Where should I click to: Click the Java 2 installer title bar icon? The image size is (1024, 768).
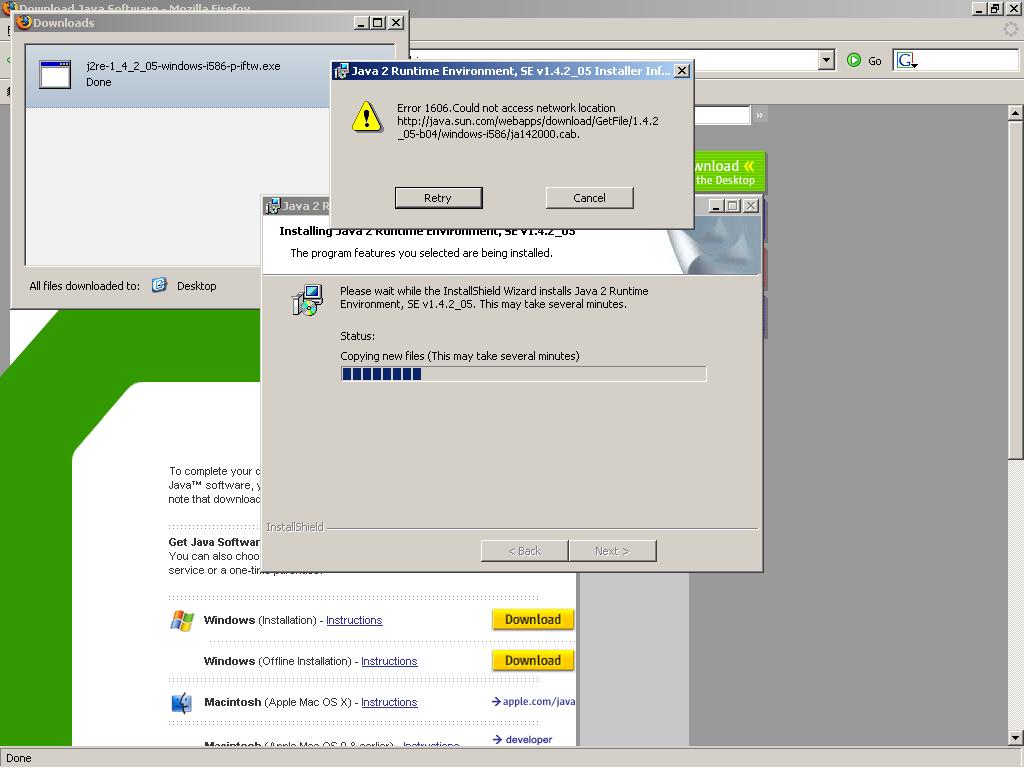272,206
